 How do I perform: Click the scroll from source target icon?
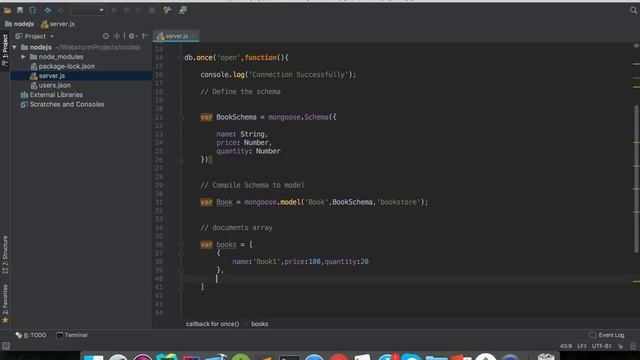[106, 36]
